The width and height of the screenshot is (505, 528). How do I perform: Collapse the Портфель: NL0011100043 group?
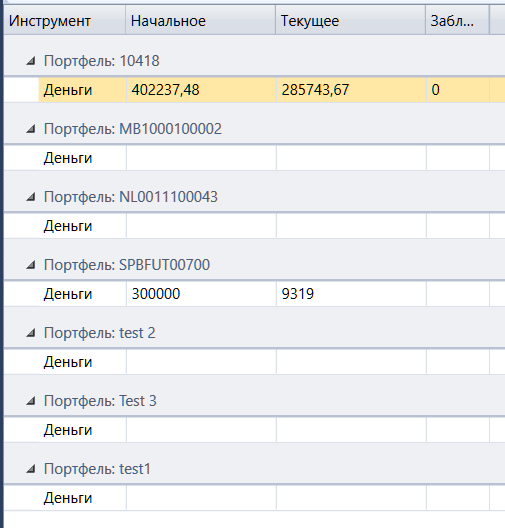click(31, 197)
